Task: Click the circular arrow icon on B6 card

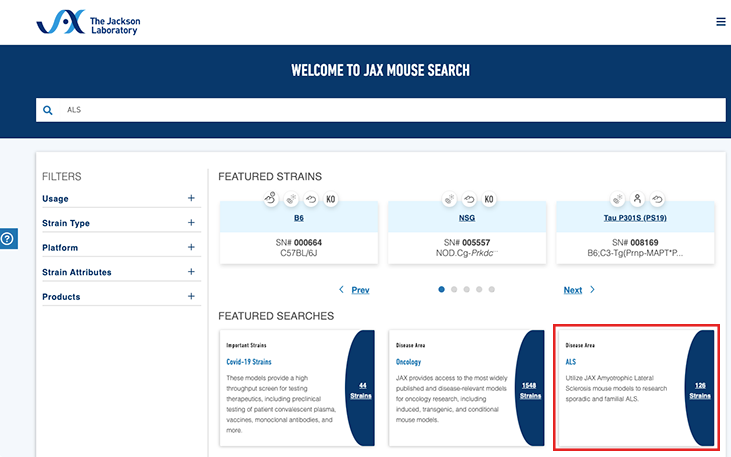Action: pos(311,200)
